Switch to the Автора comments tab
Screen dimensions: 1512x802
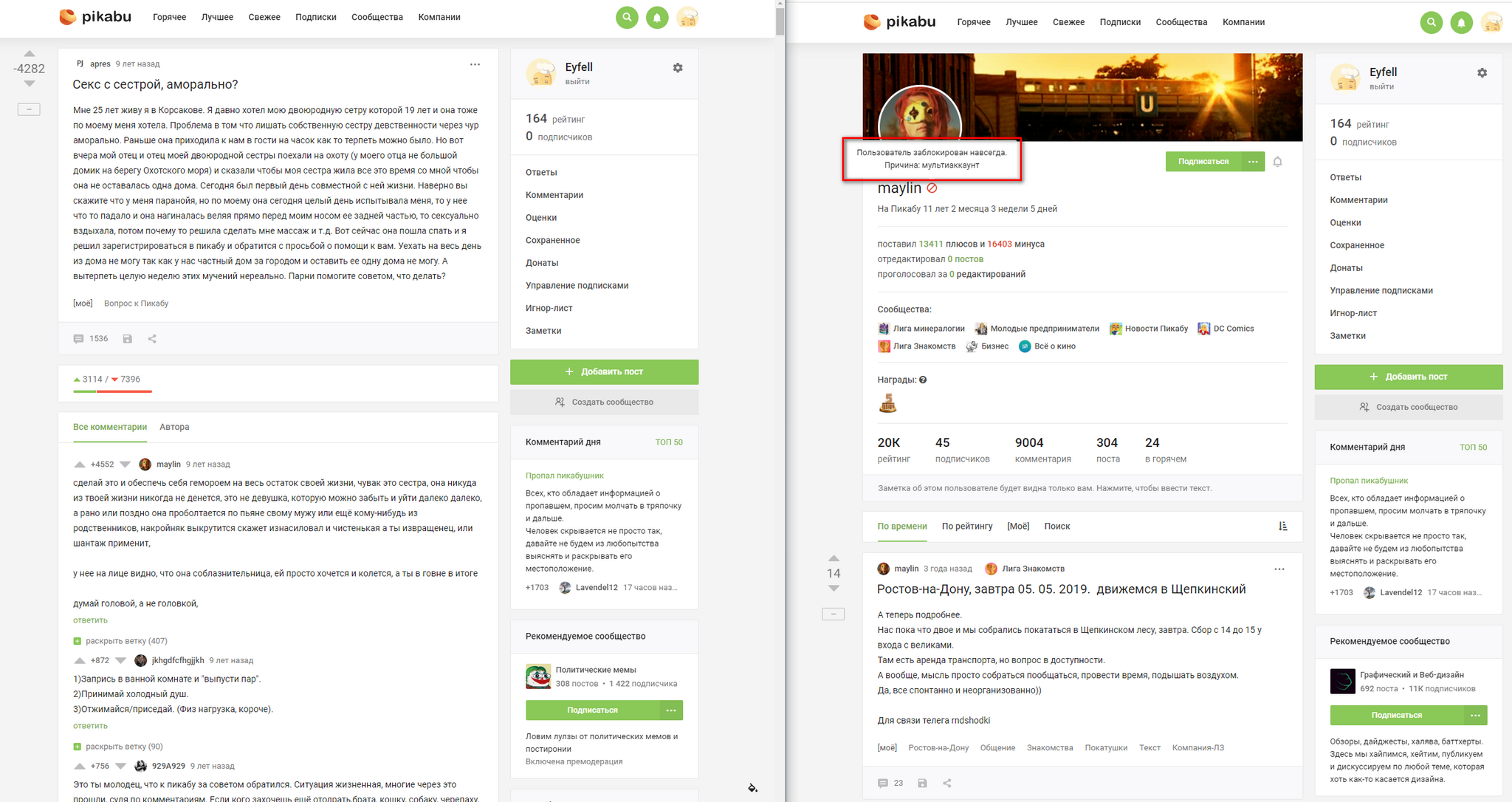pos(174,427)
